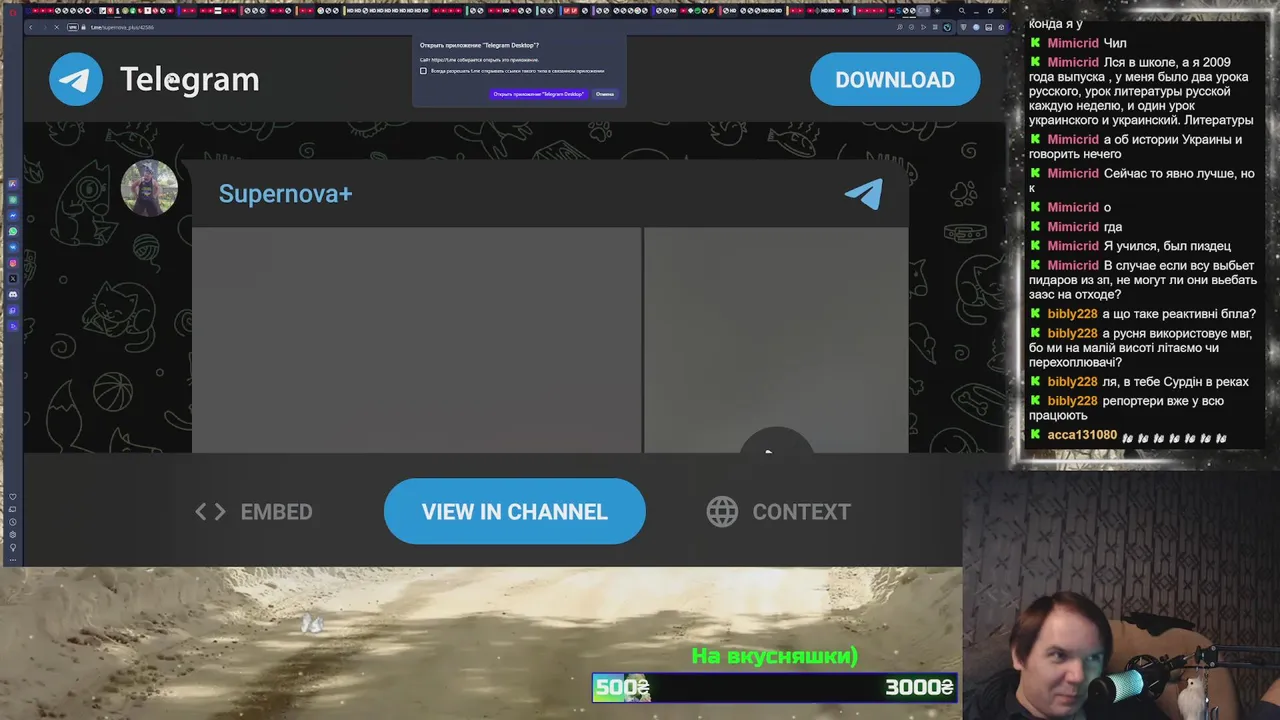Click Отмена button in dialog
The height and width of the screenshot is (720, 1280).
tap(605, 94)
